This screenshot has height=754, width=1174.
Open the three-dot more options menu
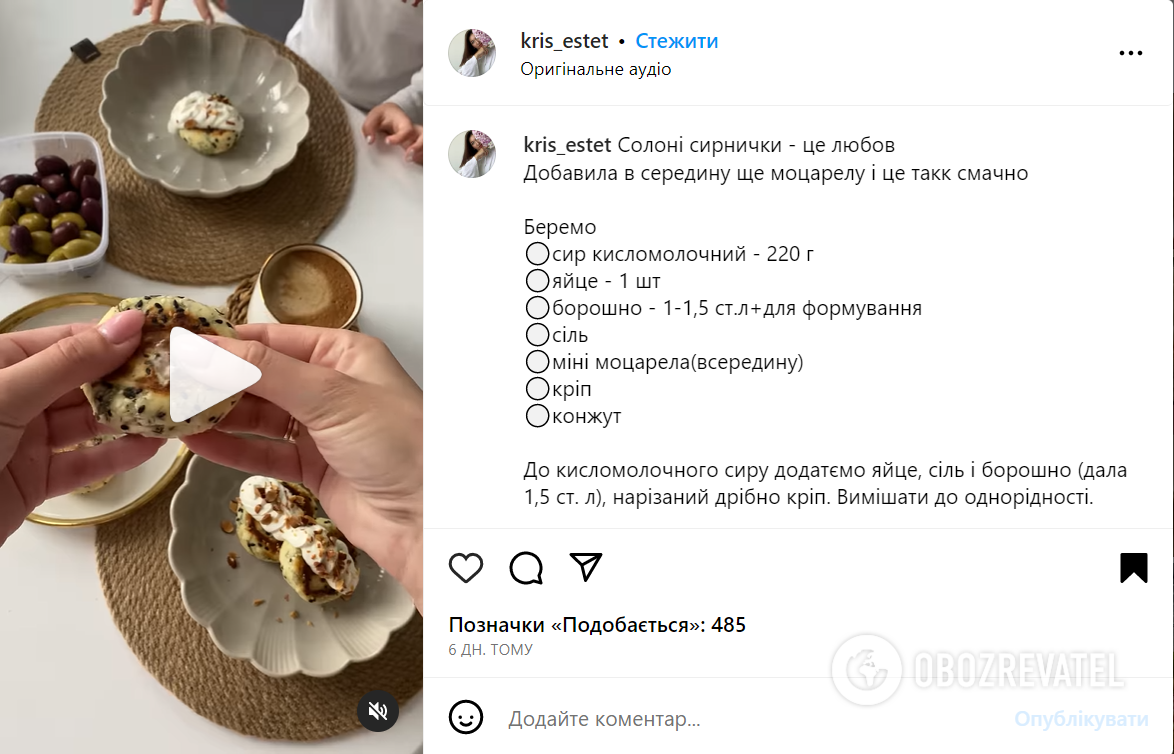pos(1131,53)
